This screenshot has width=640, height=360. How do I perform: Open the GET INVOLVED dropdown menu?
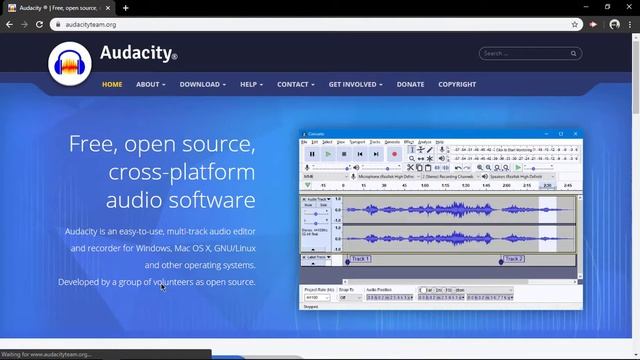[x=356, y=84]
